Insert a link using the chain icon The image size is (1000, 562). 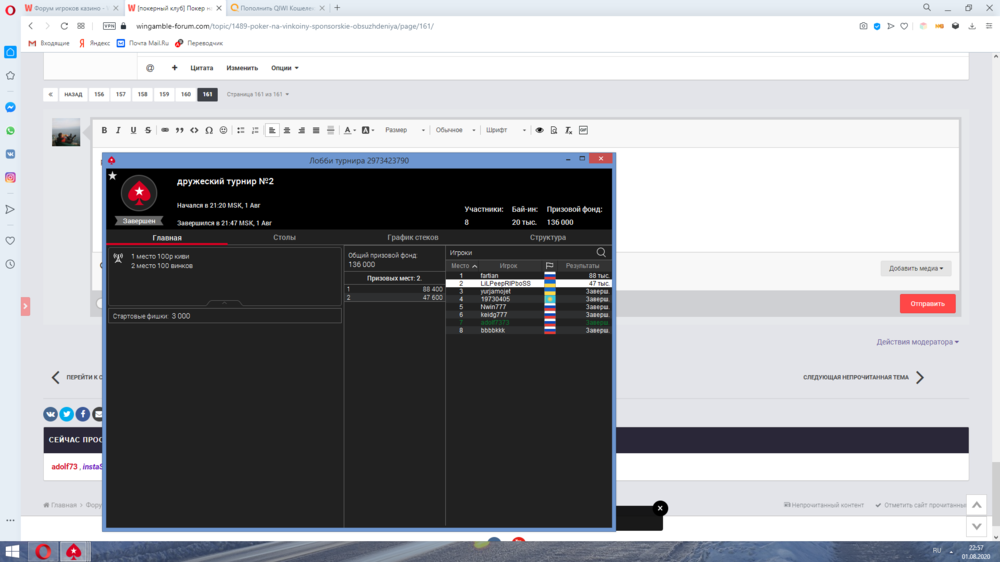point(165,130)
